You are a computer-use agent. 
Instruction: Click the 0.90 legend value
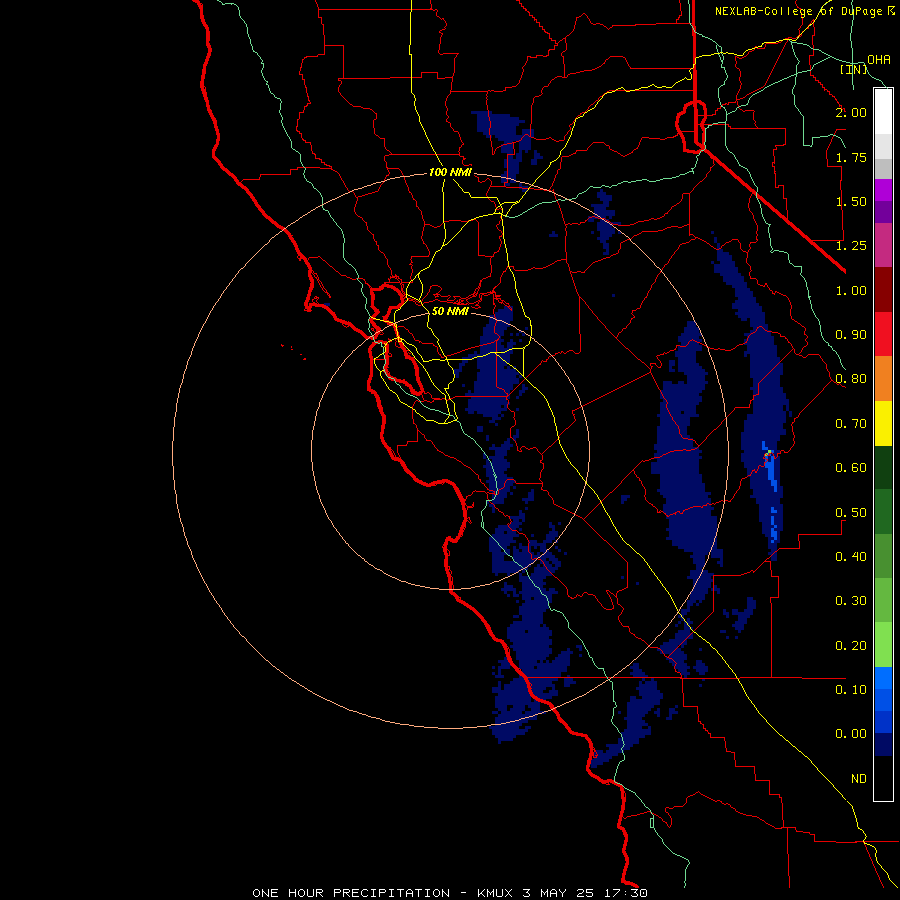pyautogui.click(x=851, y=335)
